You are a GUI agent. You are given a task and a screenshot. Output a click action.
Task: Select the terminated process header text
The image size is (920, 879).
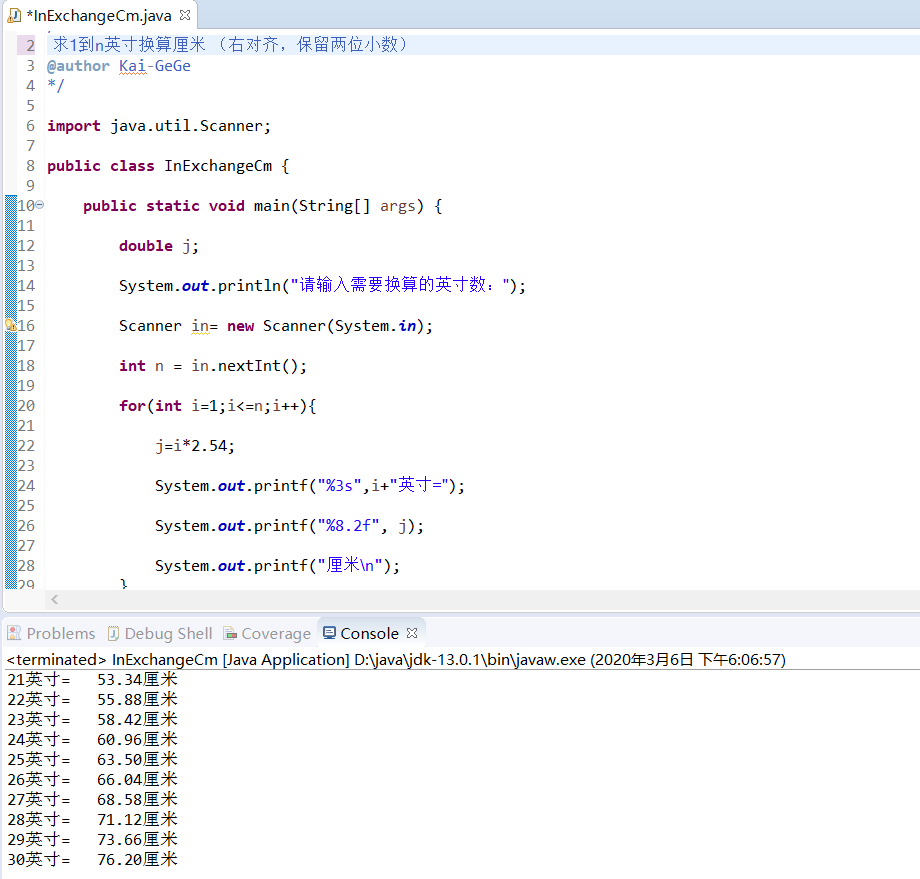point(300,659)
